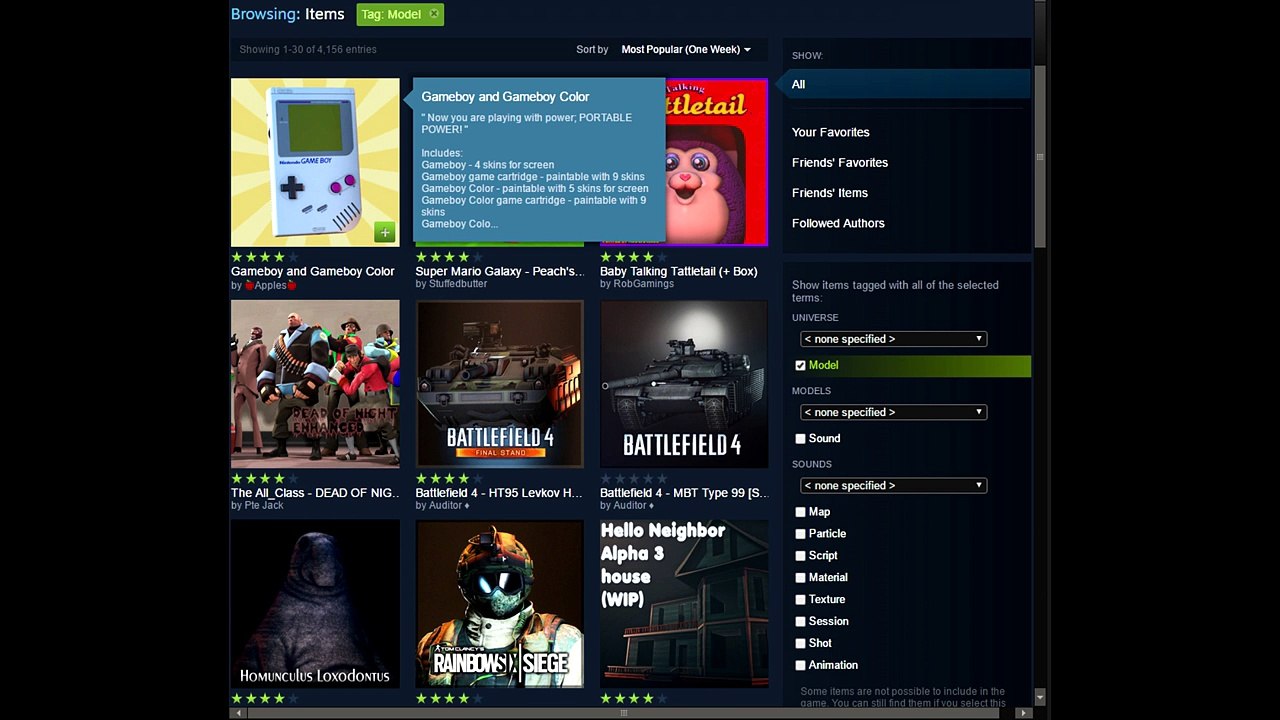Click the Items breadcrumb after Browsing
The width and height of the screenshot is (1280, 720).
[325, 14]
